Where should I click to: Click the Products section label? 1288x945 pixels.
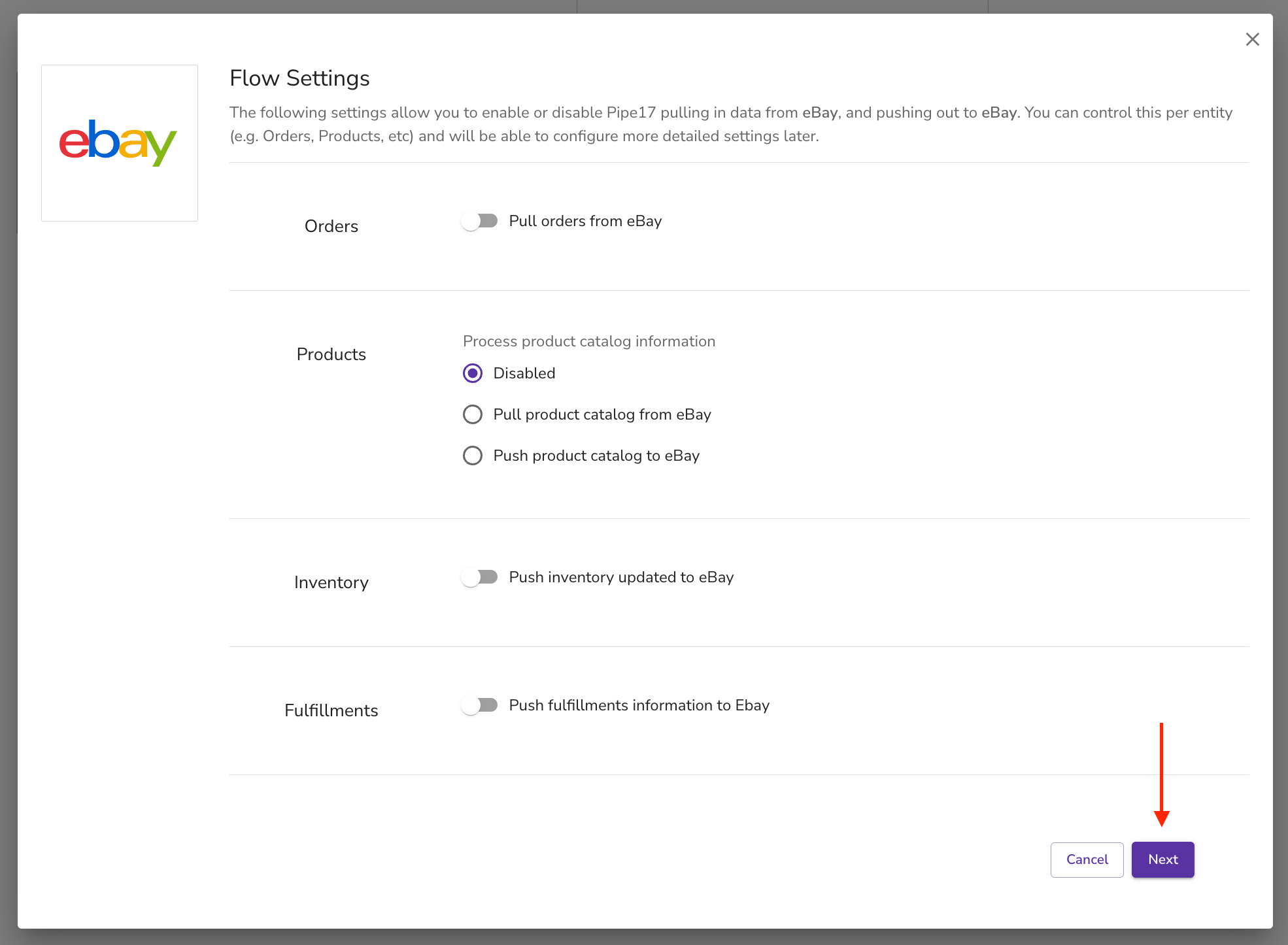[331, 354]
